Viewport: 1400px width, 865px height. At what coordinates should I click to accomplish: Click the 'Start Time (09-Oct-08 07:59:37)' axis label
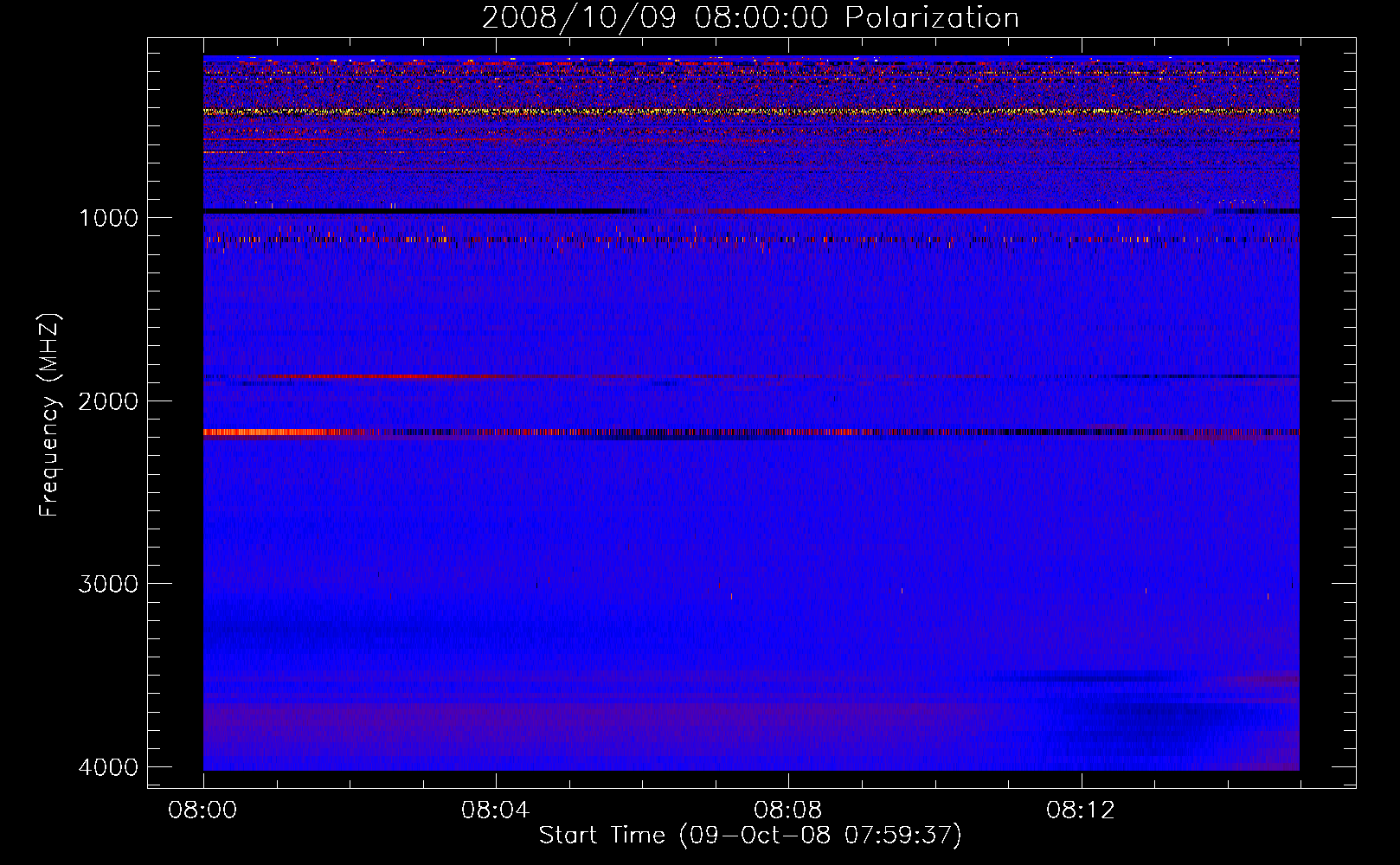(750, 836)
